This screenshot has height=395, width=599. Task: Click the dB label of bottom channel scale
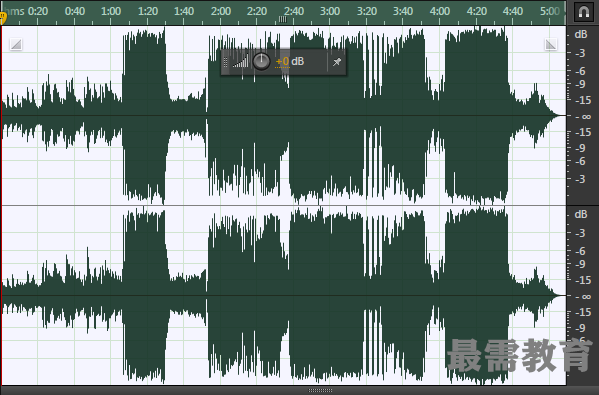[x=581, y=214]
